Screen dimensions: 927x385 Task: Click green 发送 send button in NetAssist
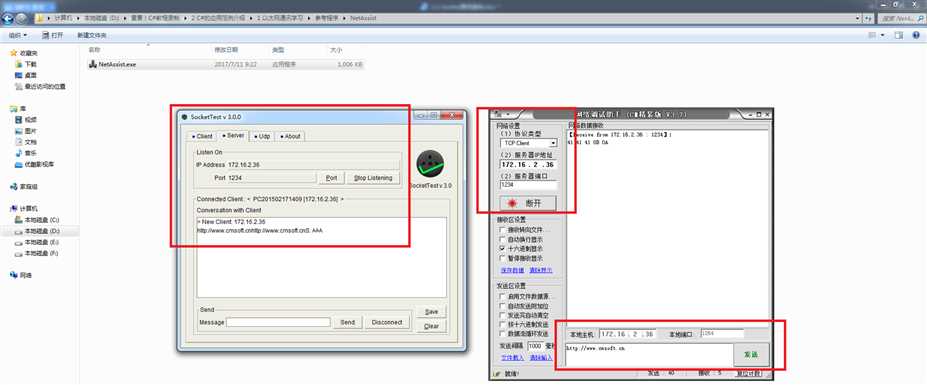(x=751, y=355)
